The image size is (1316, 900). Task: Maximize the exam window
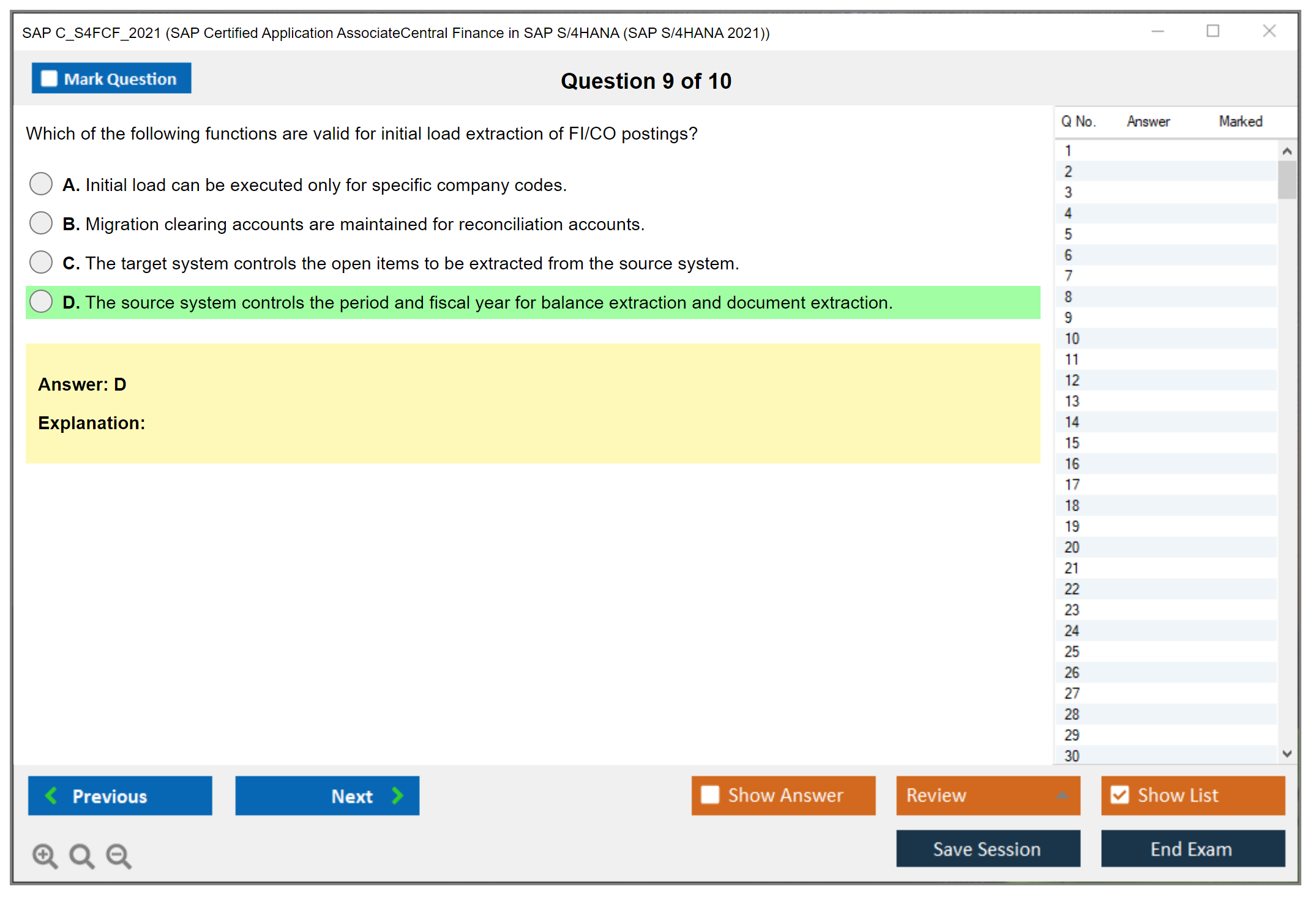[1213, 31]
